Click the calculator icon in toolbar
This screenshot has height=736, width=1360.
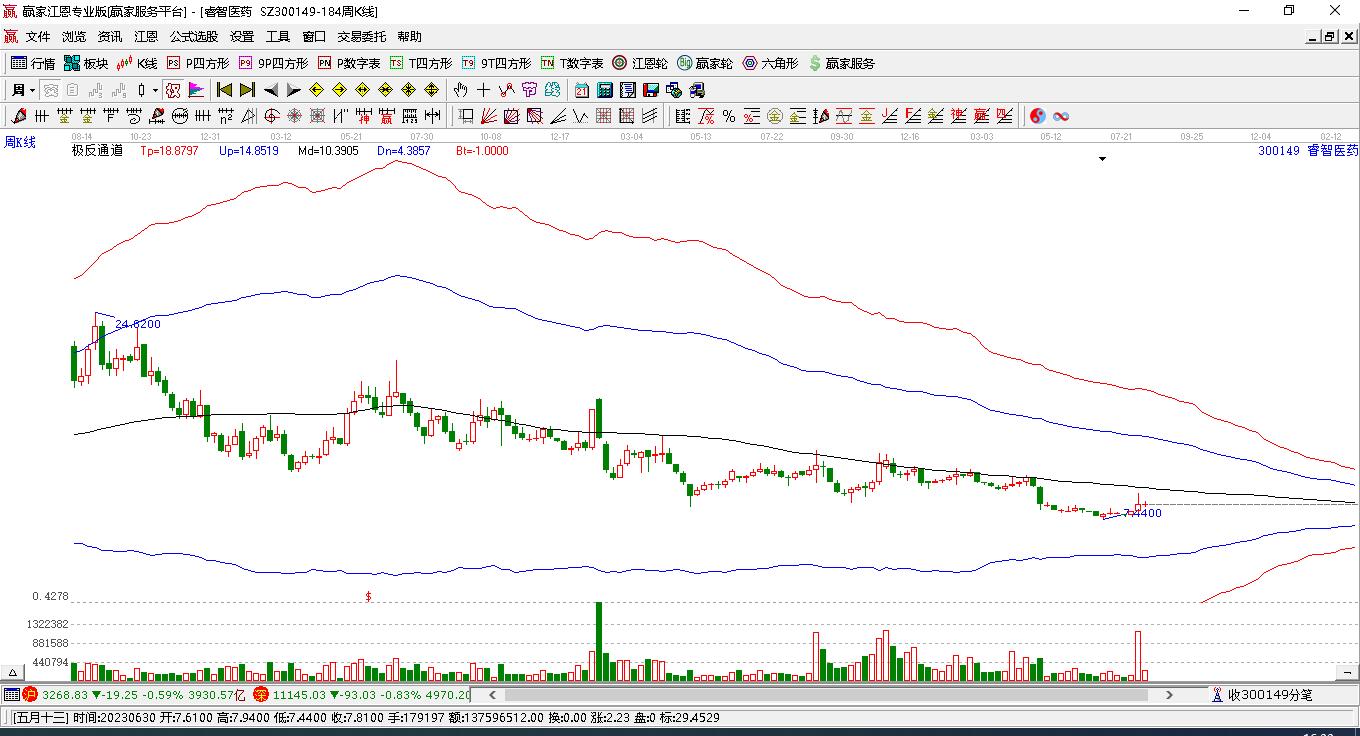point(604,90)
